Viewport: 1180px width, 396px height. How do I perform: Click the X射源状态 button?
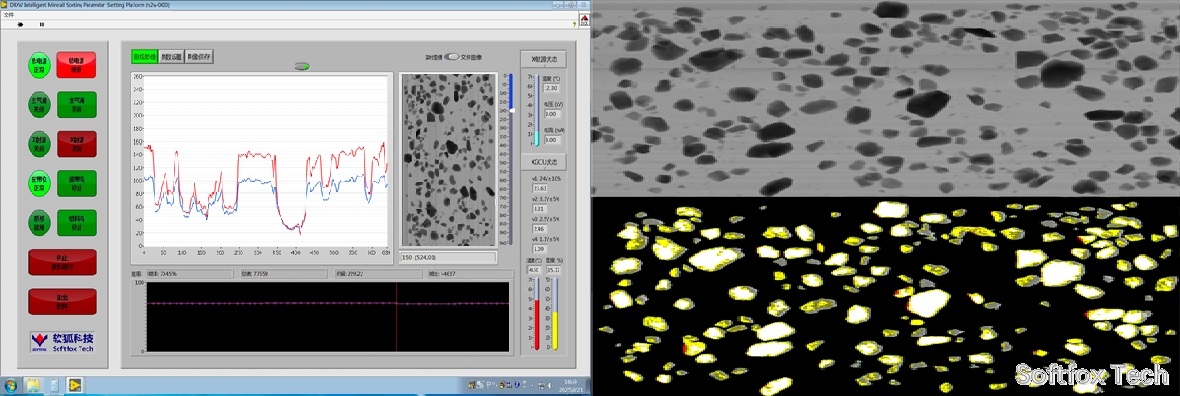[x=543, y=59]
